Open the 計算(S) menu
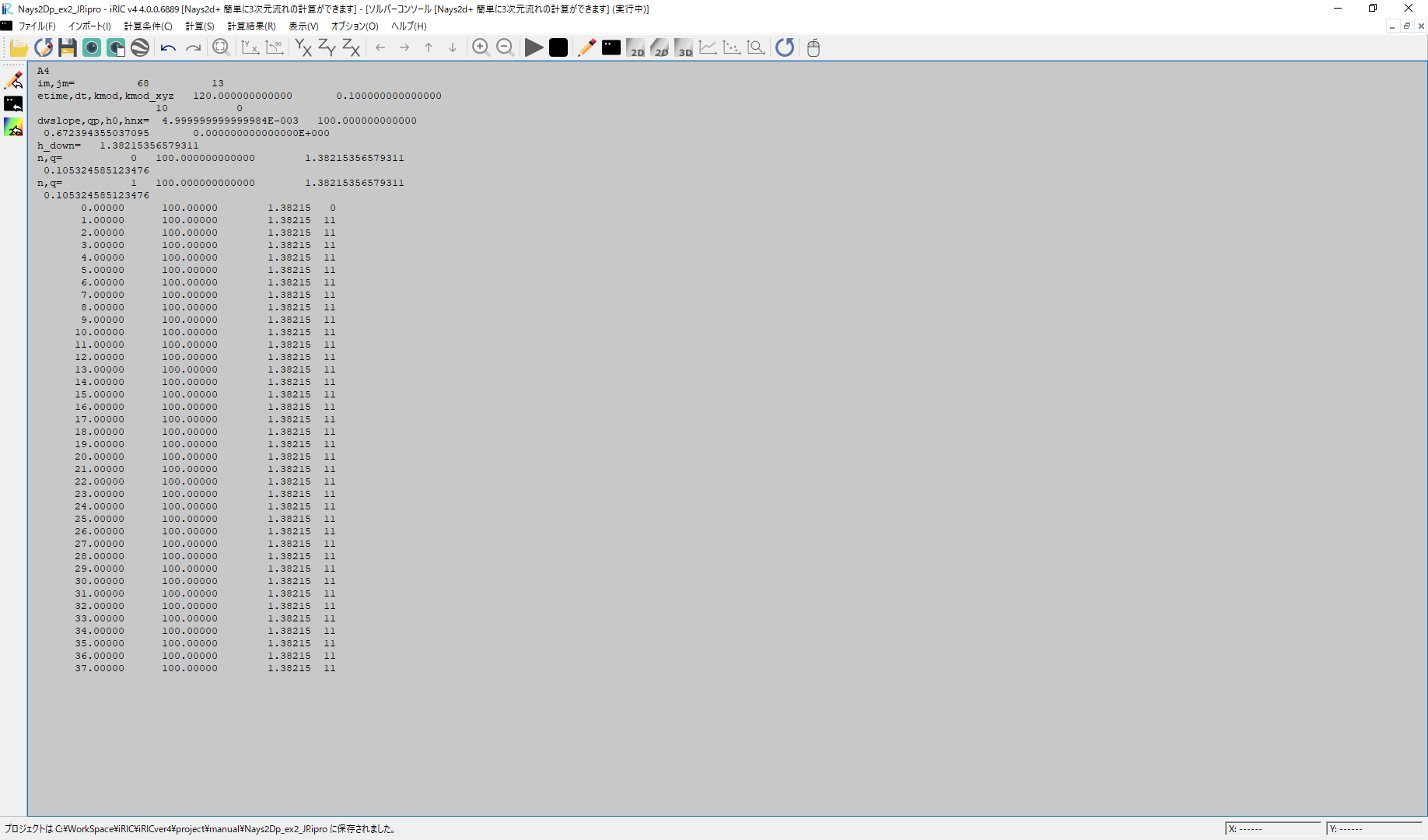Image resolution: width=1428 pixels, height=840 pixels. pos(200,26)
